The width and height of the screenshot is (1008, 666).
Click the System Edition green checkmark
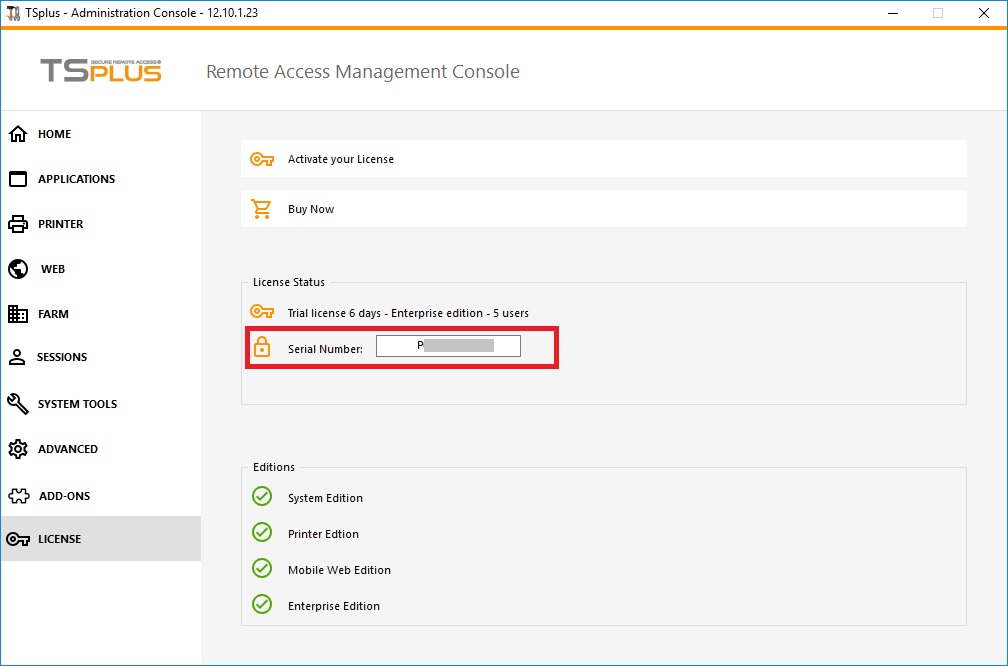pyautogui.click(x=262, y=497)
